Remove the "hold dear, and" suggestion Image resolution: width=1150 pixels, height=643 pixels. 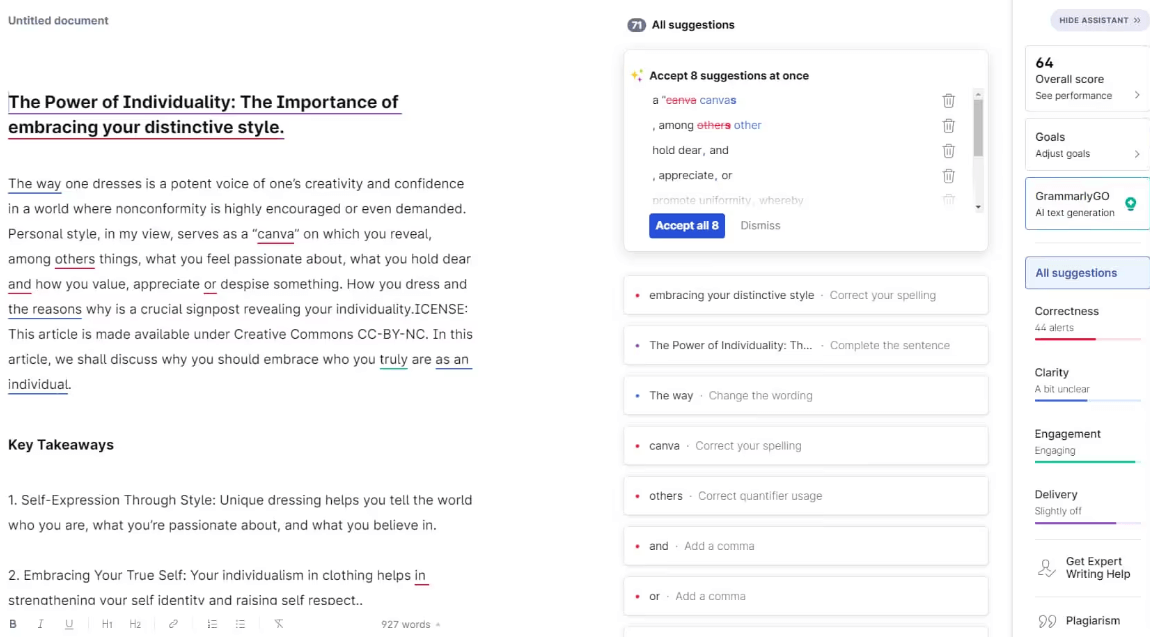click(x=948, y=150)
